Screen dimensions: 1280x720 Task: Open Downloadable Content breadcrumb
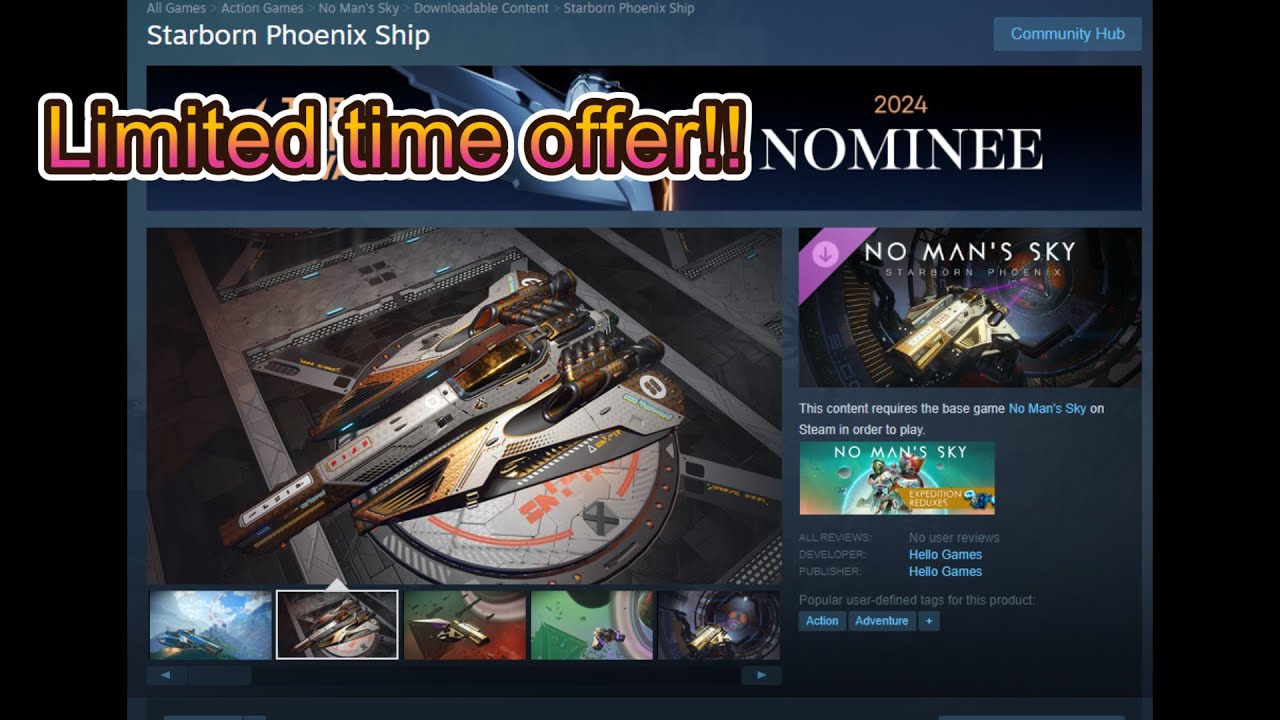[x=481, y=8]
